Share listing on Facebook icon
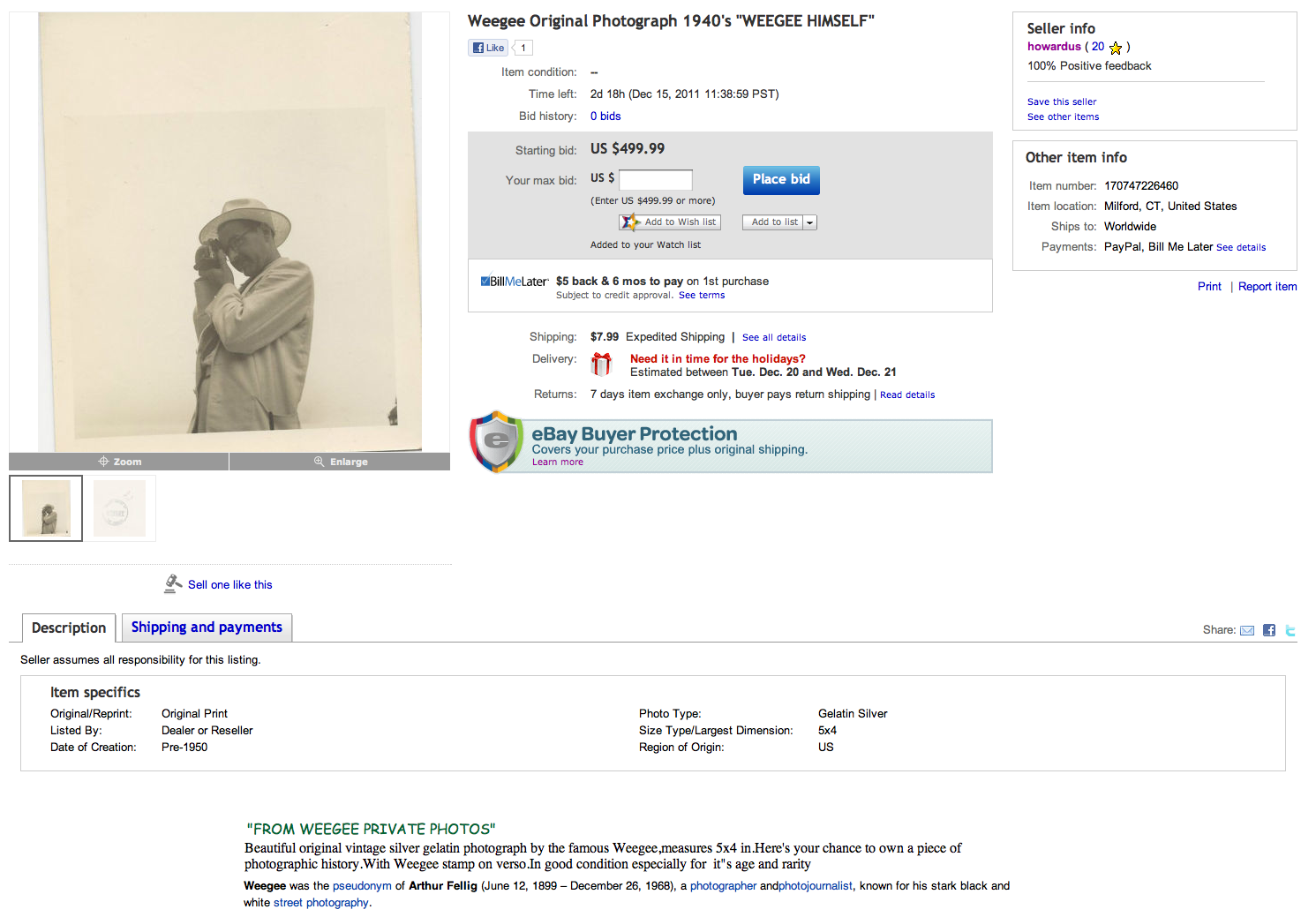1316x917 pixels. (1269, 630)
